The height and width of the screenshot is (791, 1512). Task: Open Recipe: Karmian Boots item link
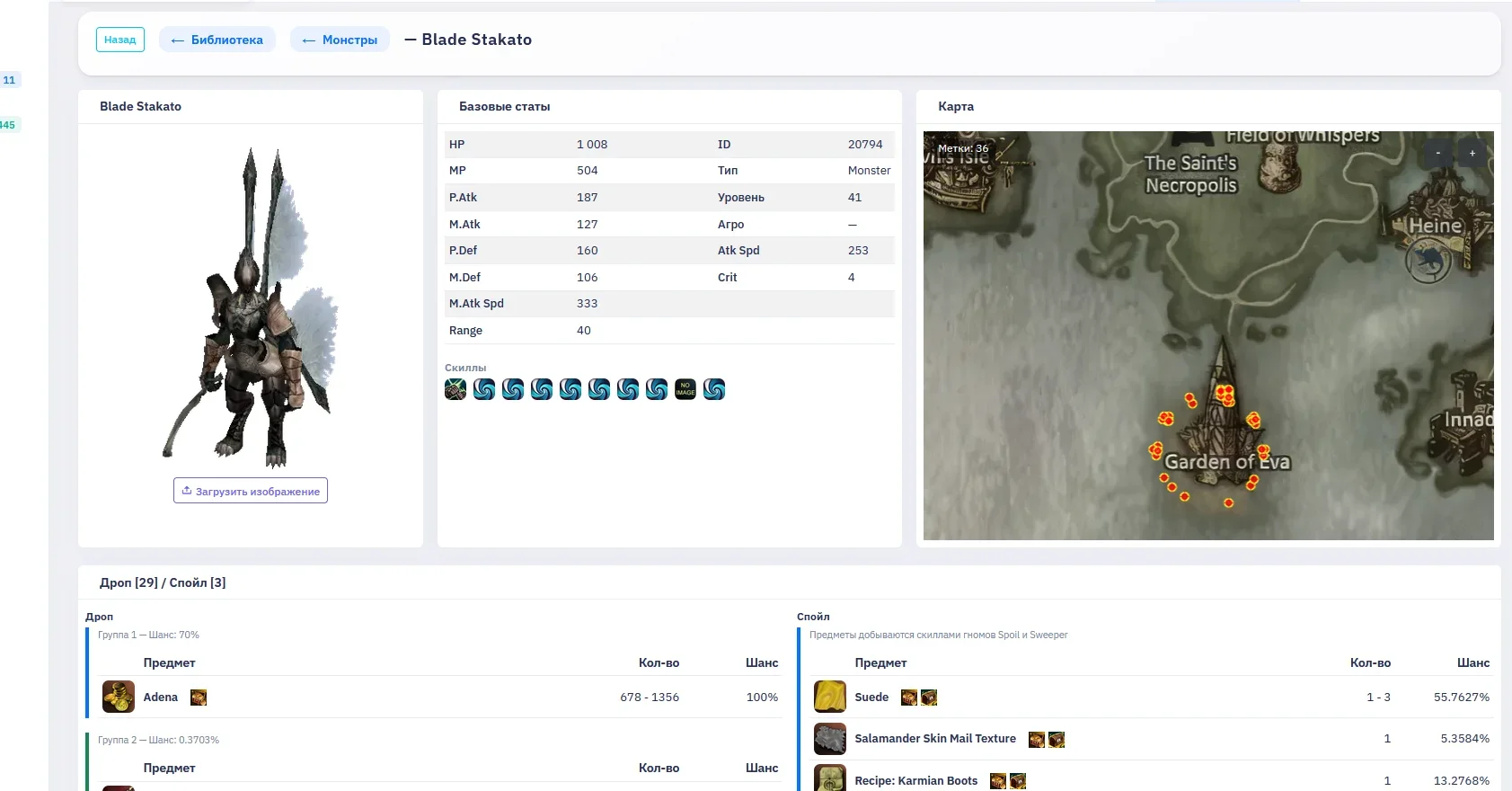[x=915, y=781]
